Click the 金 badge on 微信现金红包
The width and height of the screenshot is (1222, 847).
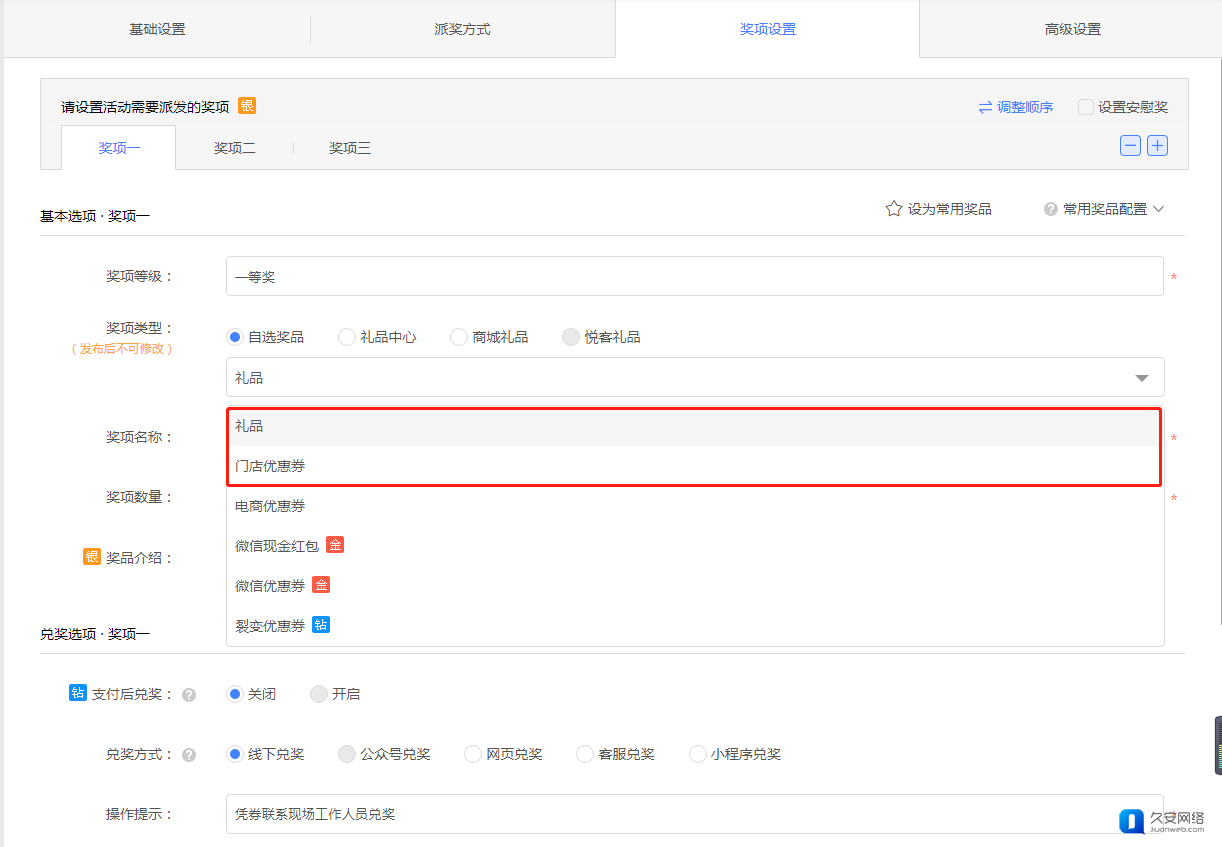point(335,545)
